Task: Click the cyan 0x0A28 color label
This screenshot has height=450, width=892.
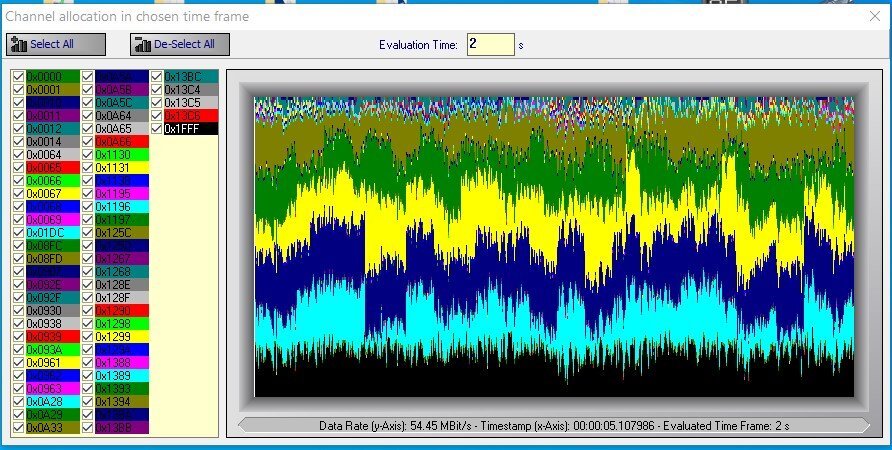Action: (x=52, y=401)
